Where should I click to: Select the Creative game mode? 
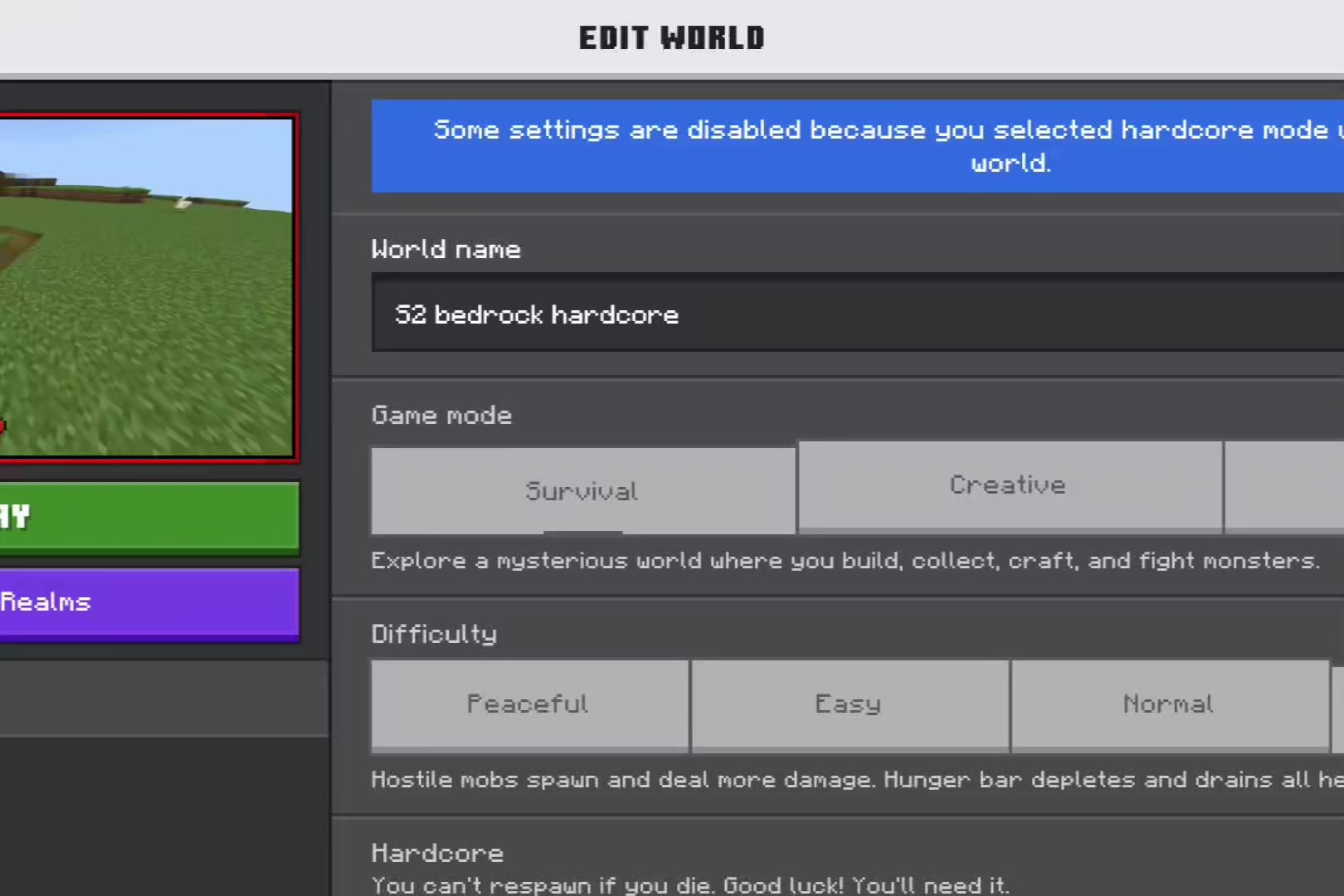tap(1010, 485)
